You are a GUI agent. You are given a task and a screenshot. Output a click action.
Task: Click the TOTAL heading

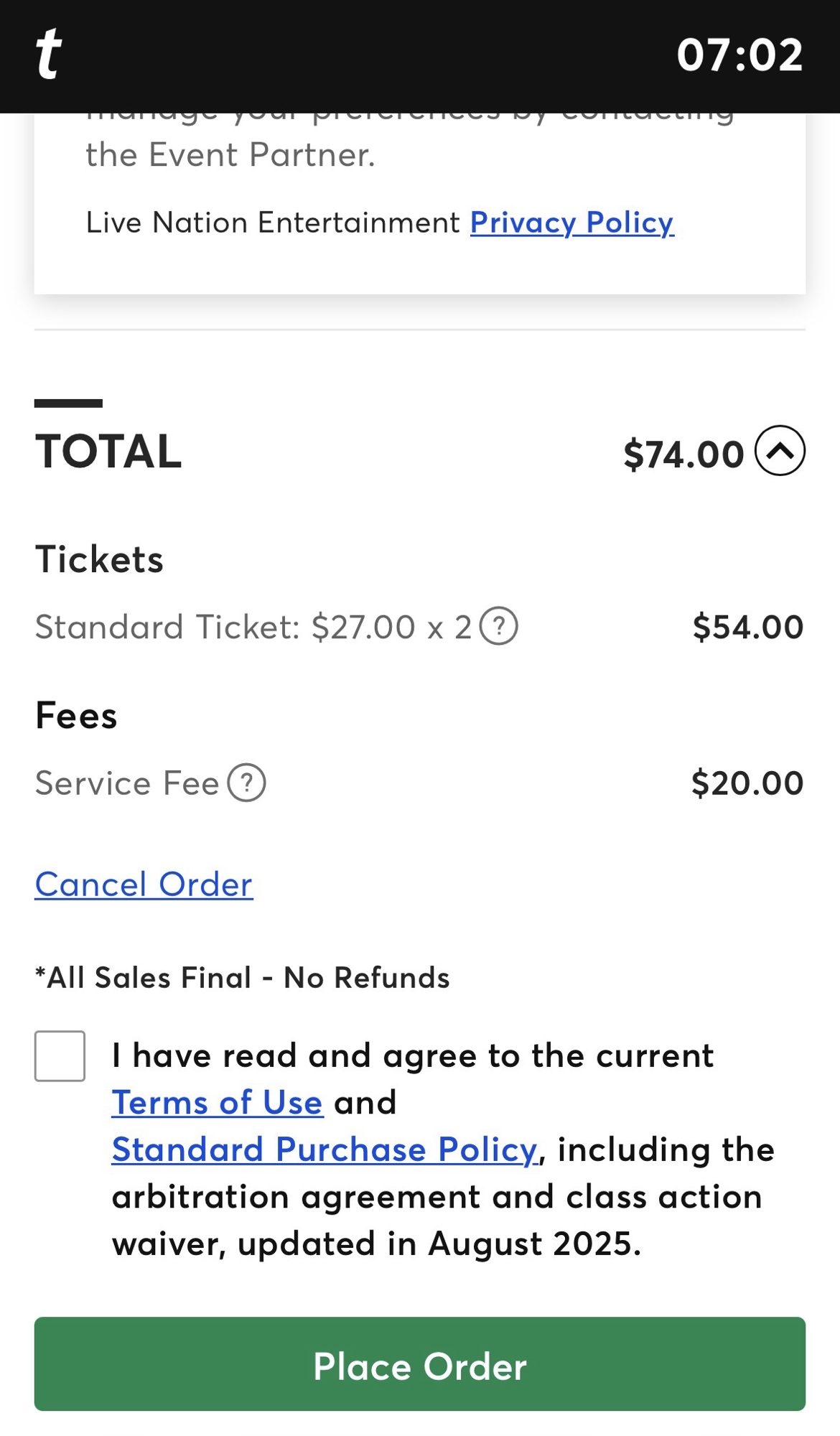point(108,452)
